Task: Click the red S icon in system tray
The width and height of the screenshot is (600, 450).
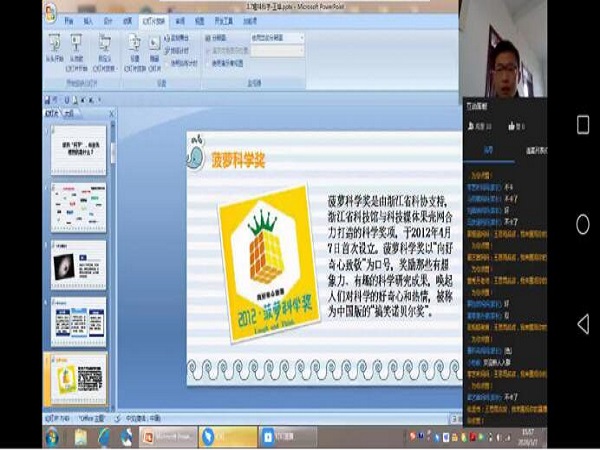Action: click(x=412, y=436)
